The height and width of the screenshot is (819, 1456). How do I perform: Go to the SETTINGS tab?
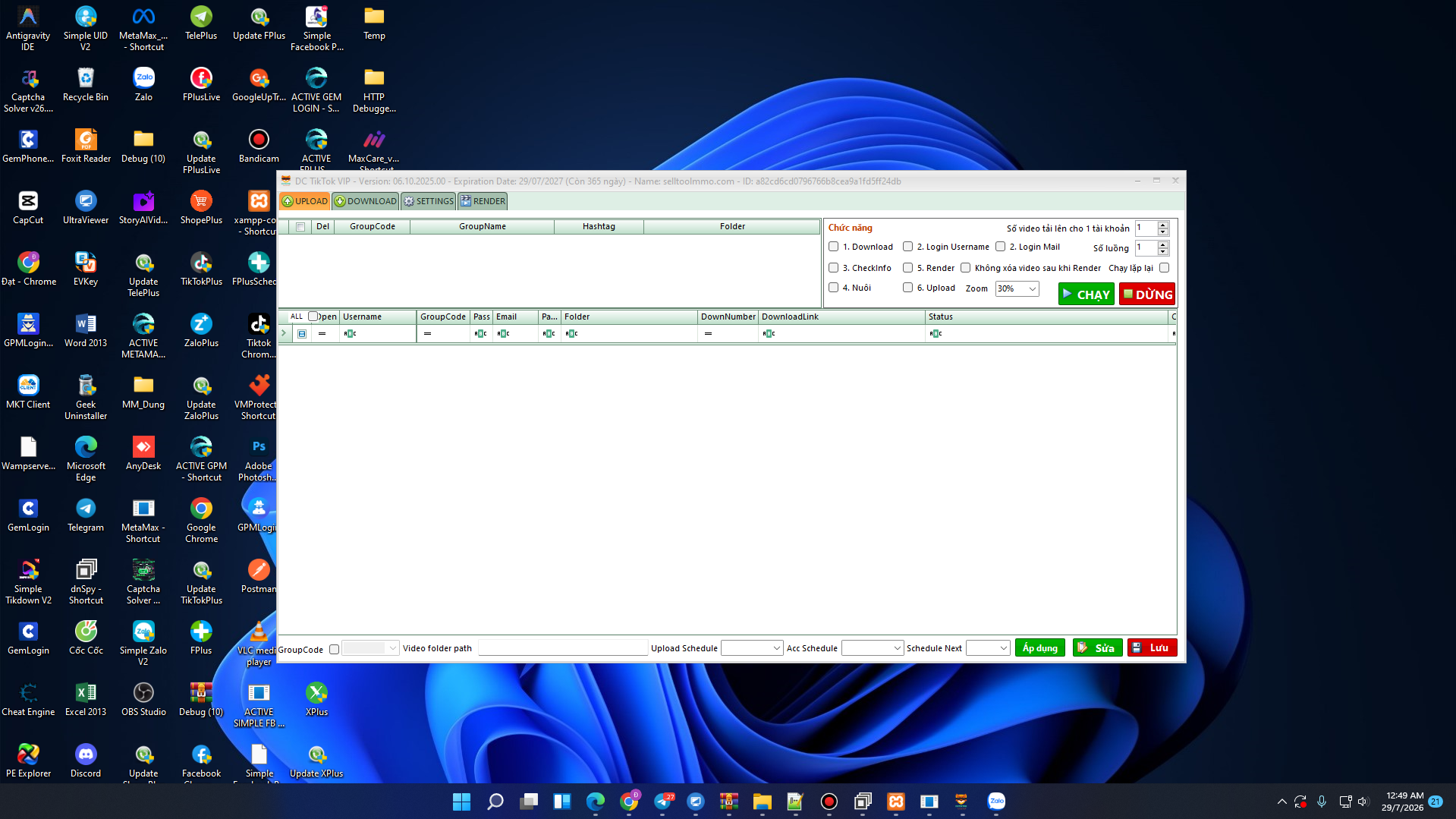click(x=428, y=201)
